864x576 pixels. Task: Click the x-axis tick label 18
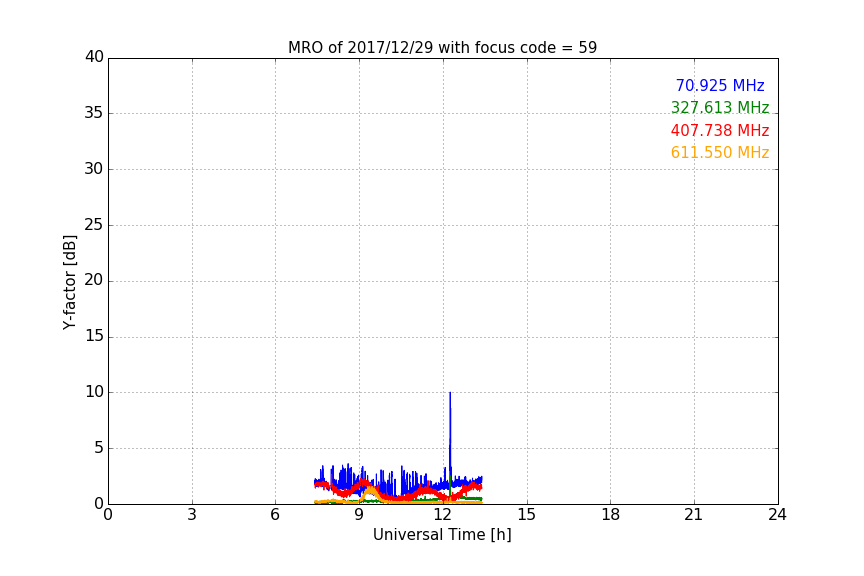(611, 515)
